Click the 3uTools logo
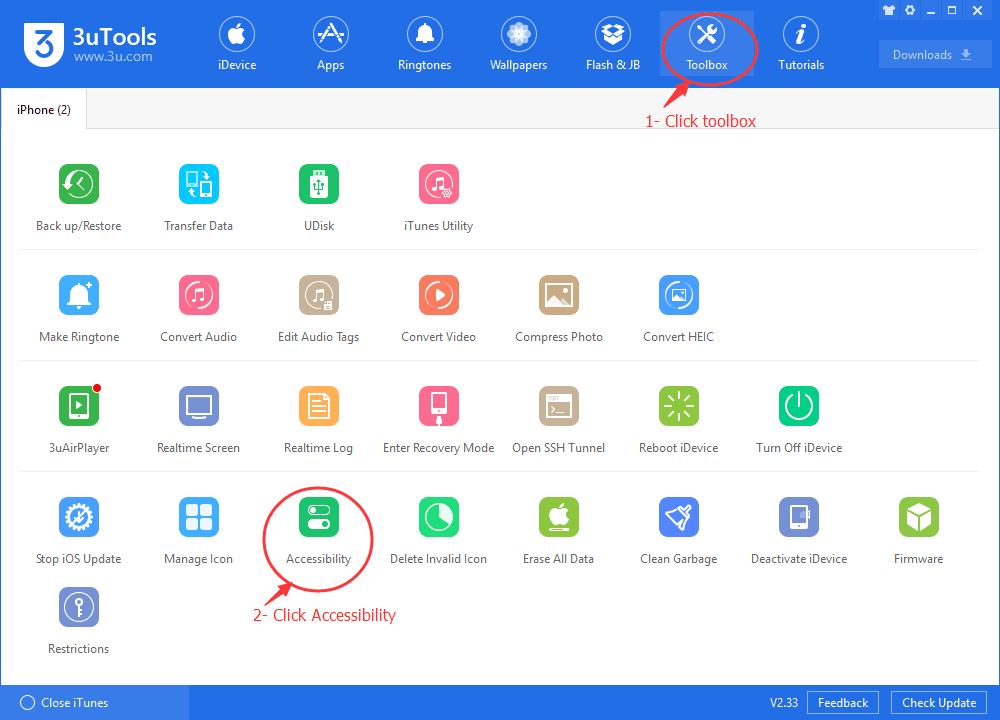The height and width of the screenshot is (720, 1000). pos(90,44)
